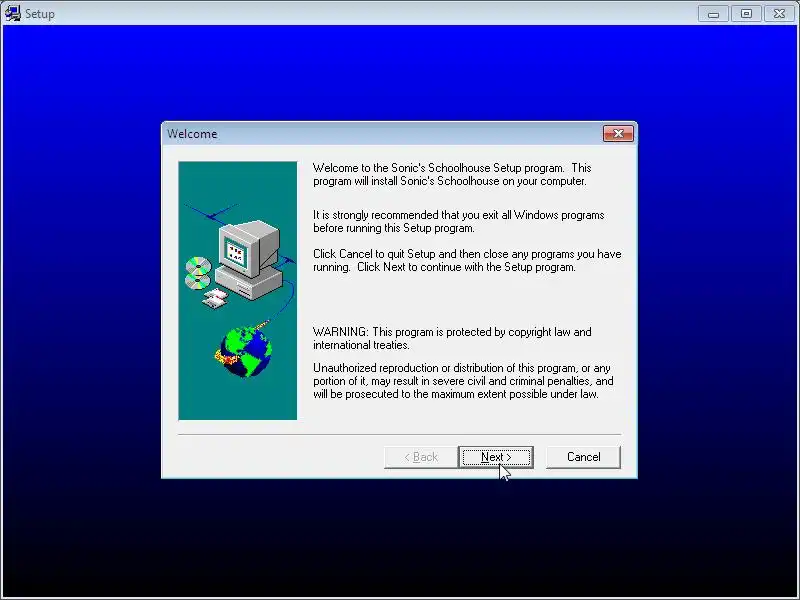800x600 pixels.
Task: Maximize the Setup window
Action: [x=746, y=14]
